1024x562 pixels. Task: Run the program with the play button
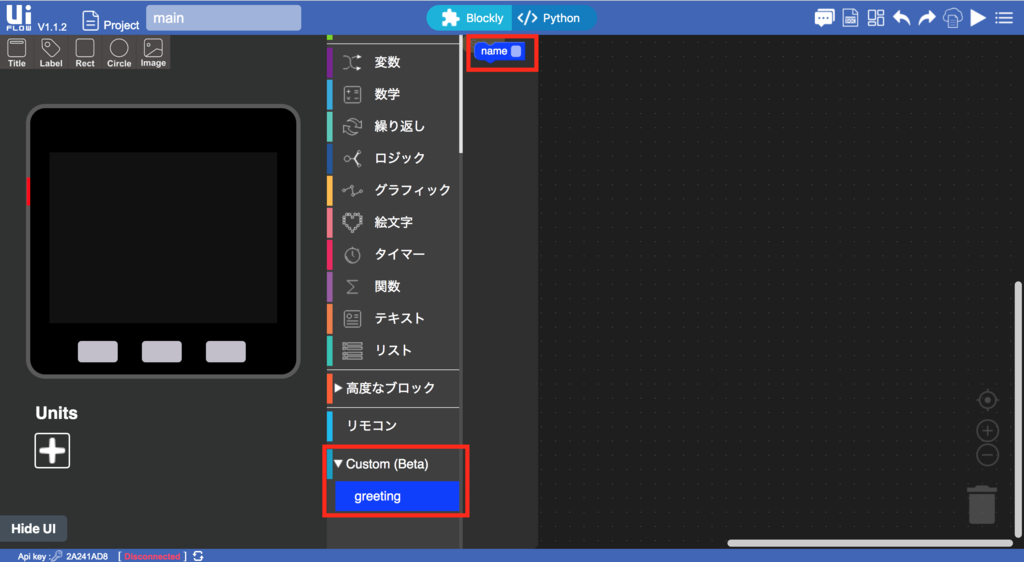pos(978,18)
